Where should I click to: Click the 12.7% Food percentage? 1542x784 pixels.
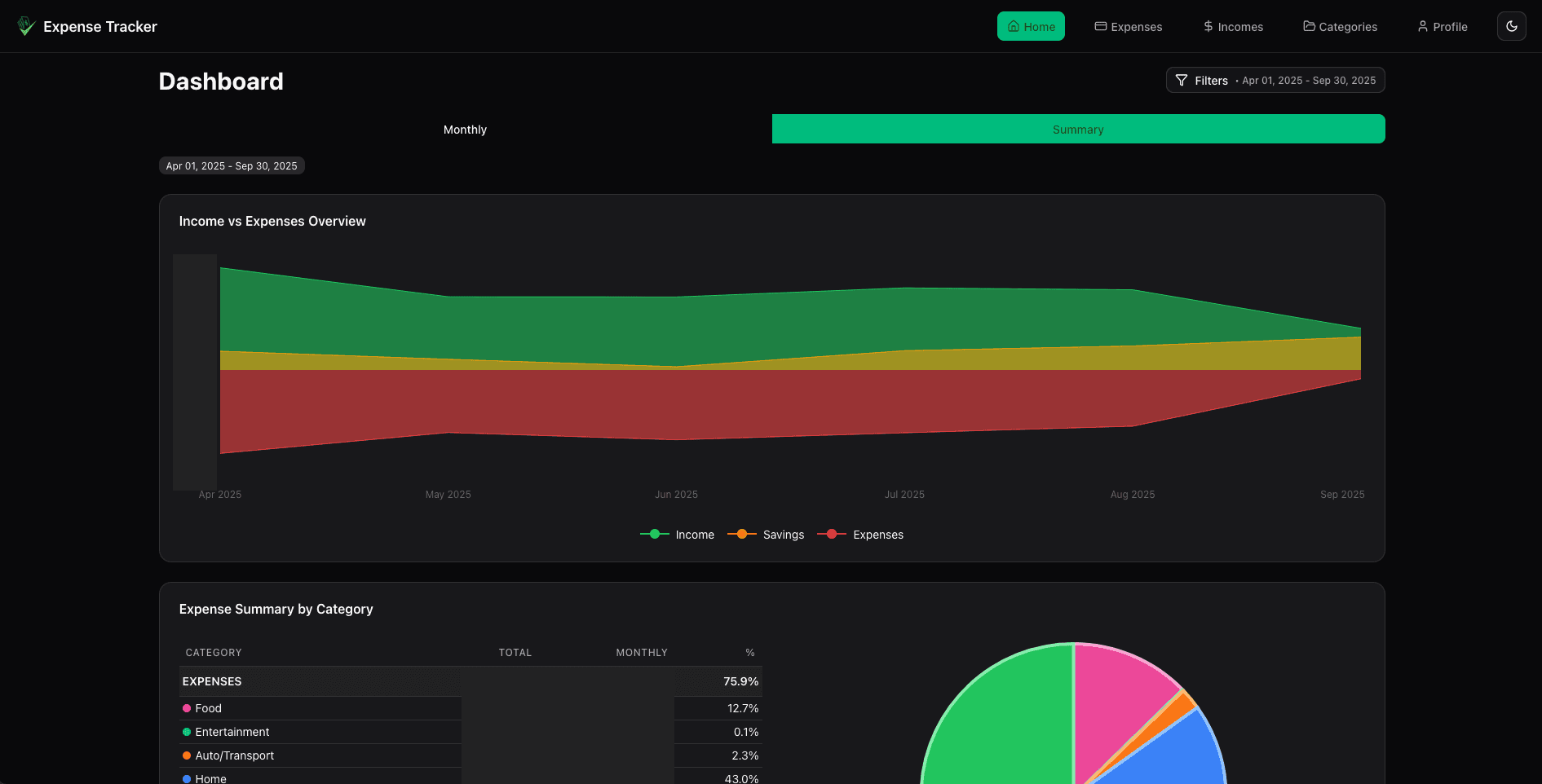tap(743, 708)
